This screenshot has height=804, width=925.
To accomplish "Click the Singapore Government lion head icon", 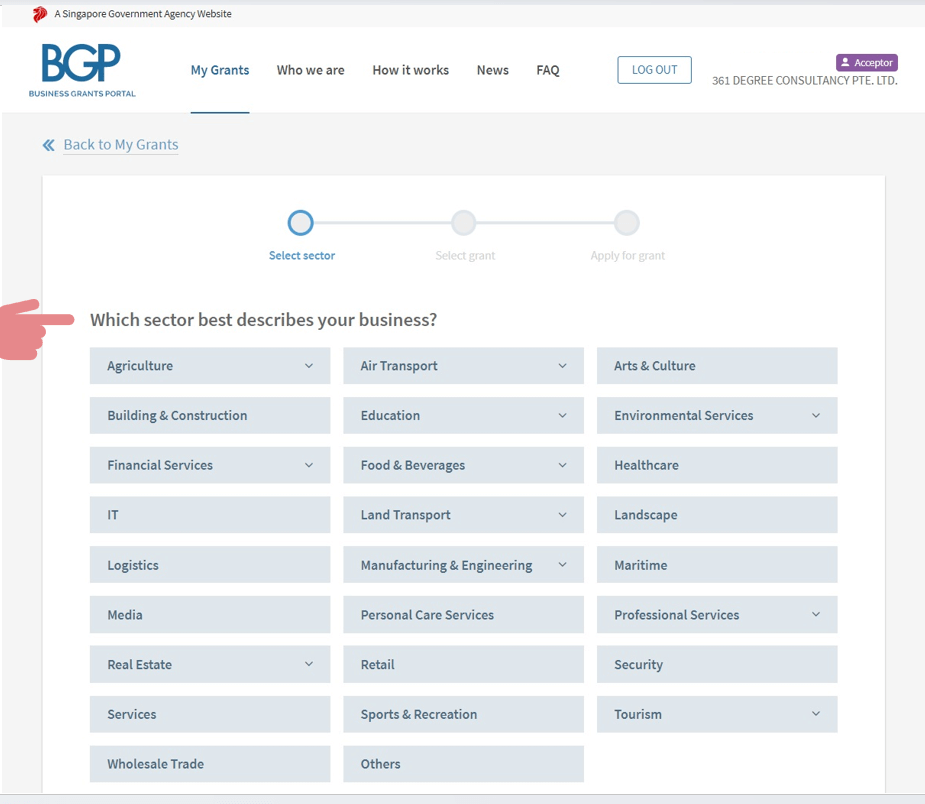I will [x=40, y=14].
